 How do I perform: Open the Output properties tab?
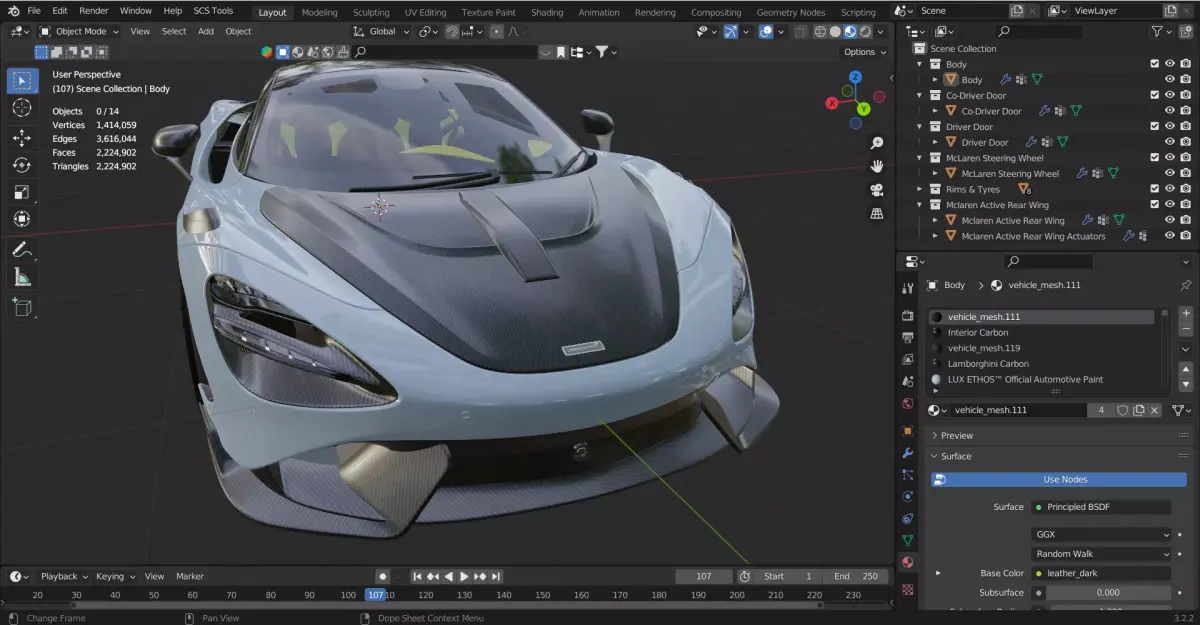[907, 337]
